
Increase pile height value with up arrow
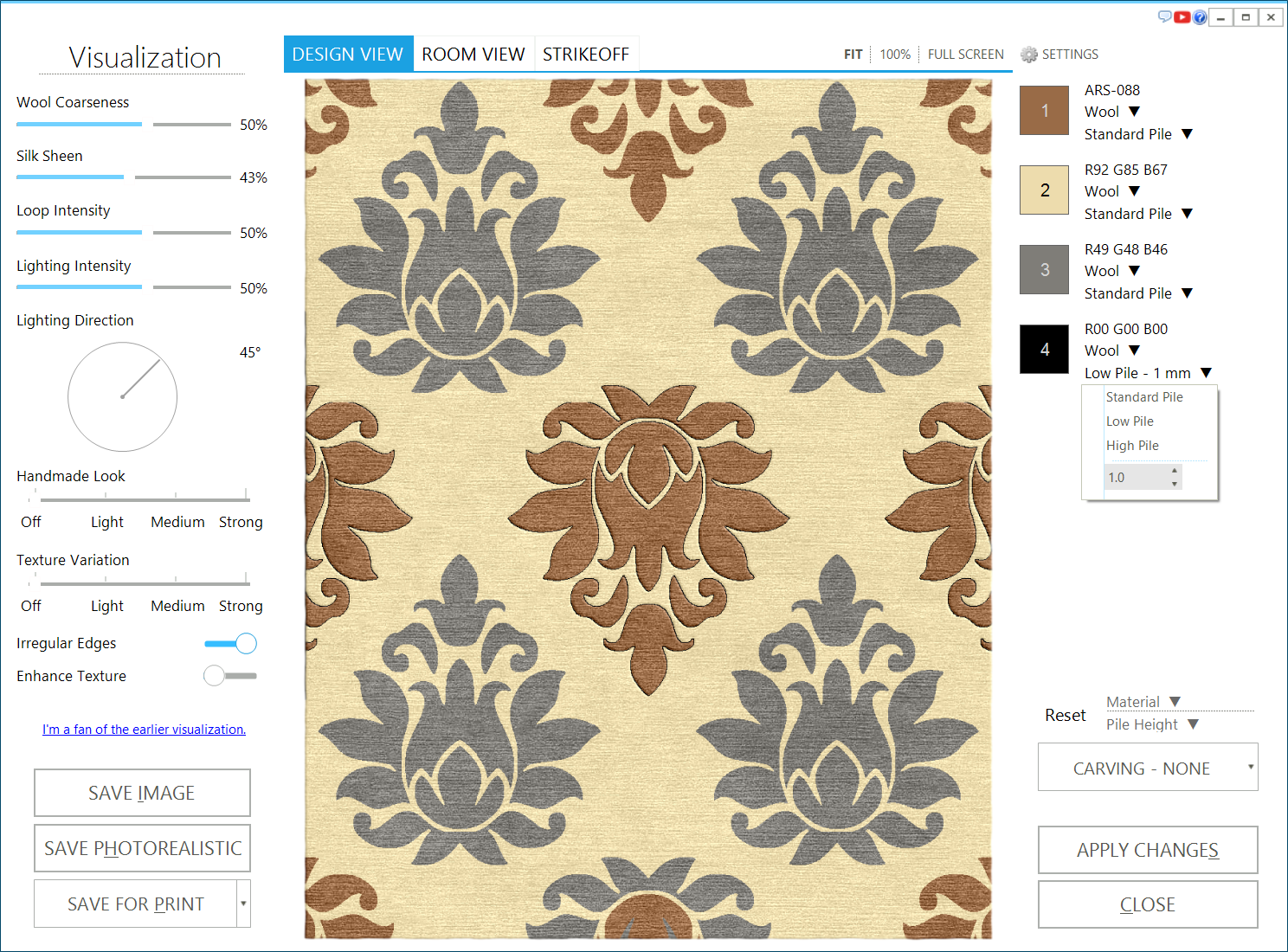[1175, 471]
